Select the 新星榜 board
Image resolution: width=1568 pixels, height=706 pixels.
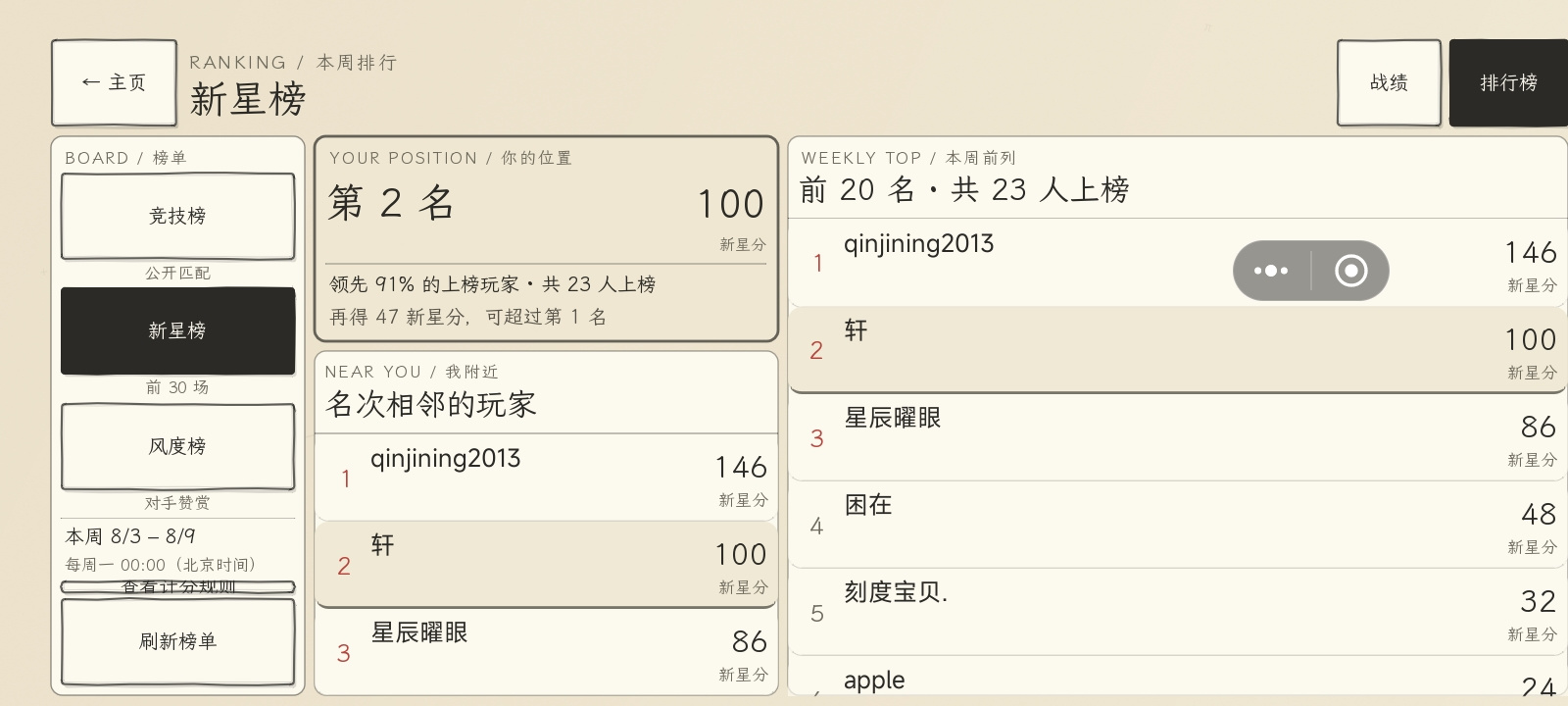(x=177, y=330)
